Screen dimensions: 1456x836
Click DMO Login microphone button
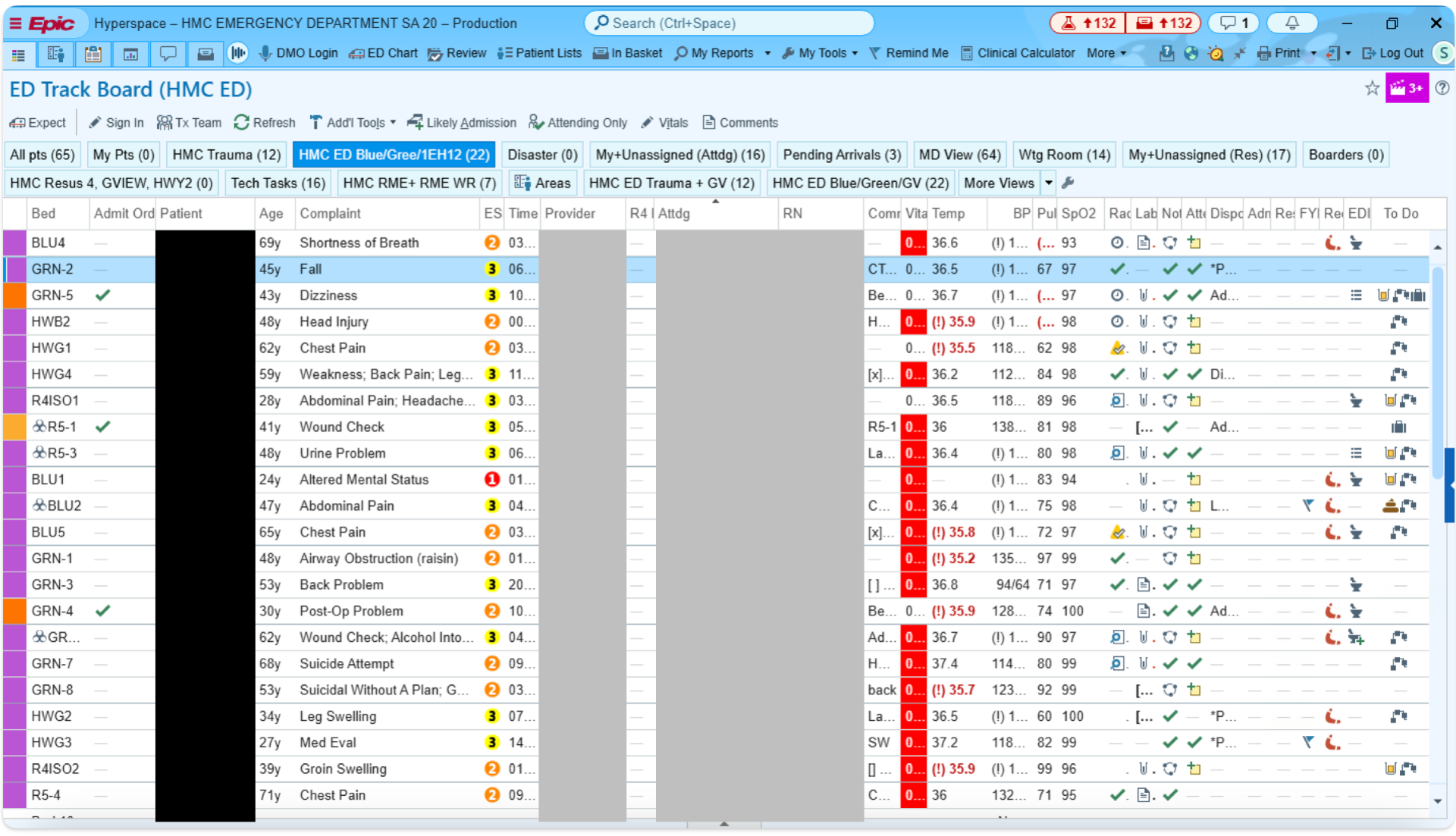tap(298, 53)
